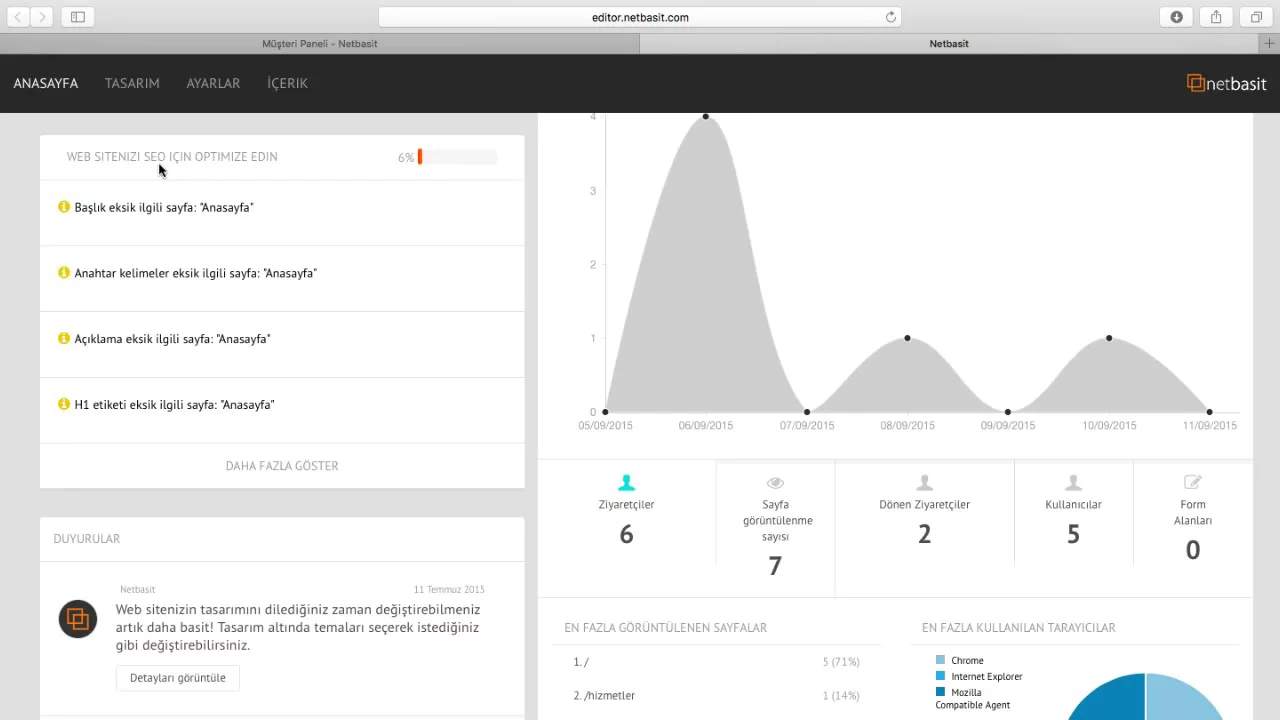Click the Sayfa görüntülenme eye icon

point(775,483)
